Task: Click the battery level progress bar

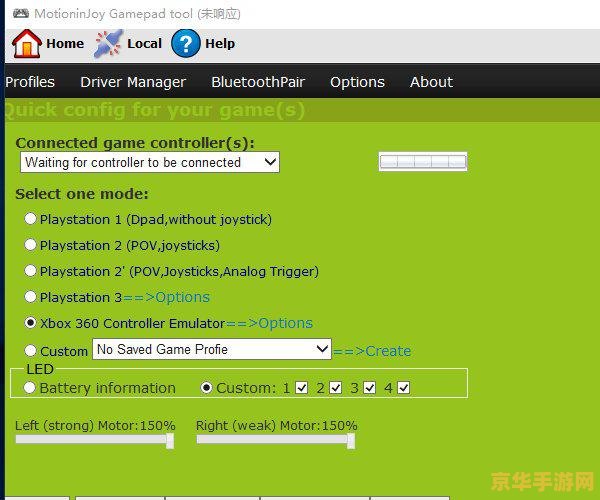Action: pos(423,161)
